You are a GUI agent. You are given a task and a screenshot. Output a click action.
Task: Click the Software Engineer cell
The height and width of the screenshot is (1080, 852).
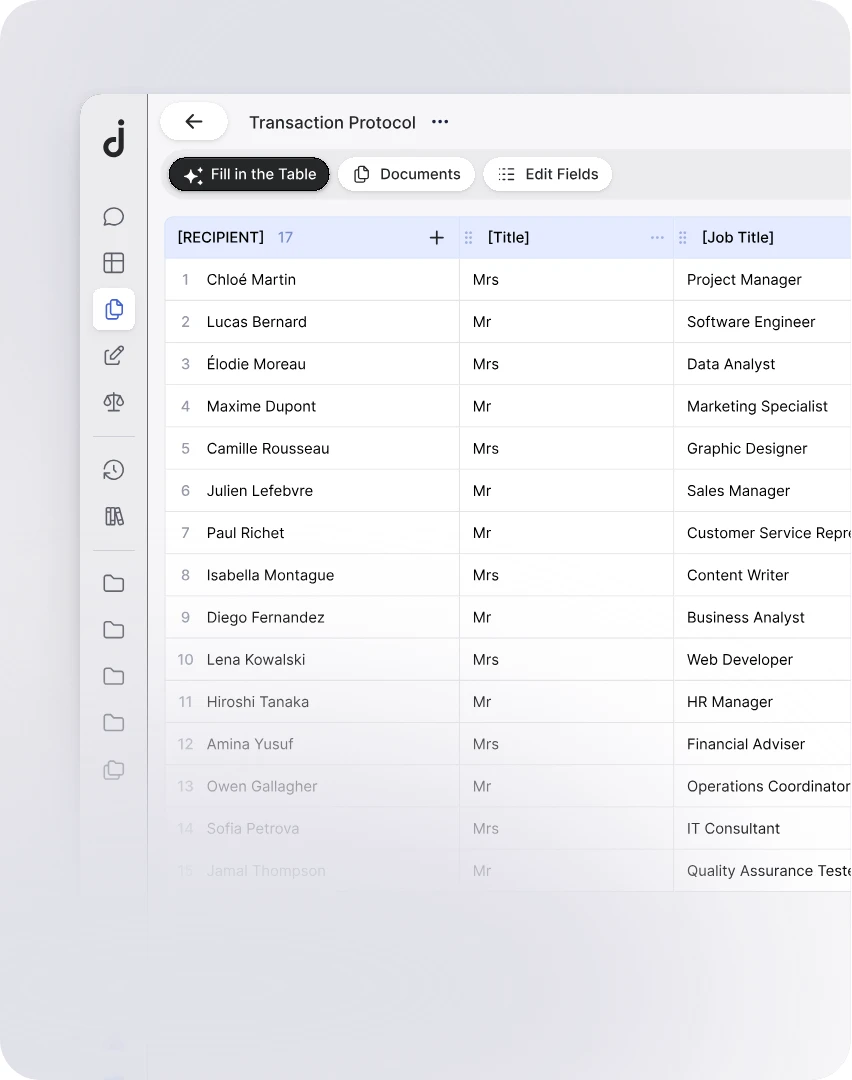[x=762, y=322]
